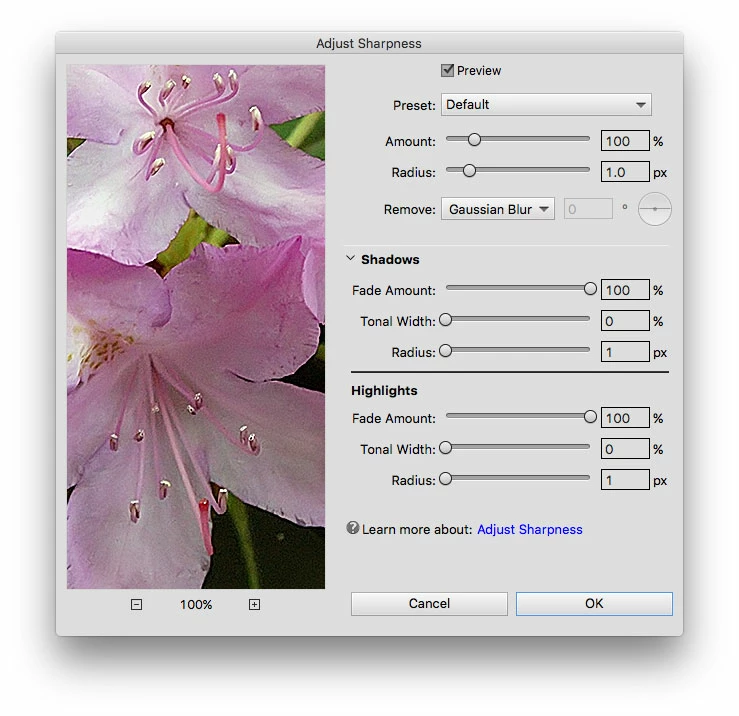Click the main Radius slider handle
Image resolution: width=739 pixels, height=716 pixels.
(x=469, y=171)
